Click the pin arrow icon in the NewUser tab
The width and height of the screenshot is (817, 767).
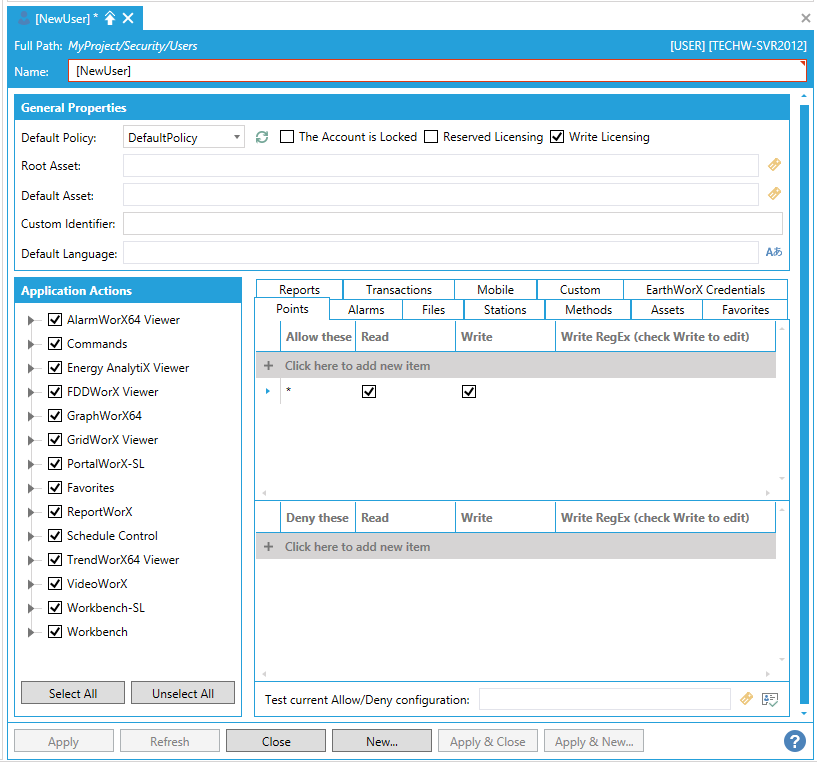point(110,18)
